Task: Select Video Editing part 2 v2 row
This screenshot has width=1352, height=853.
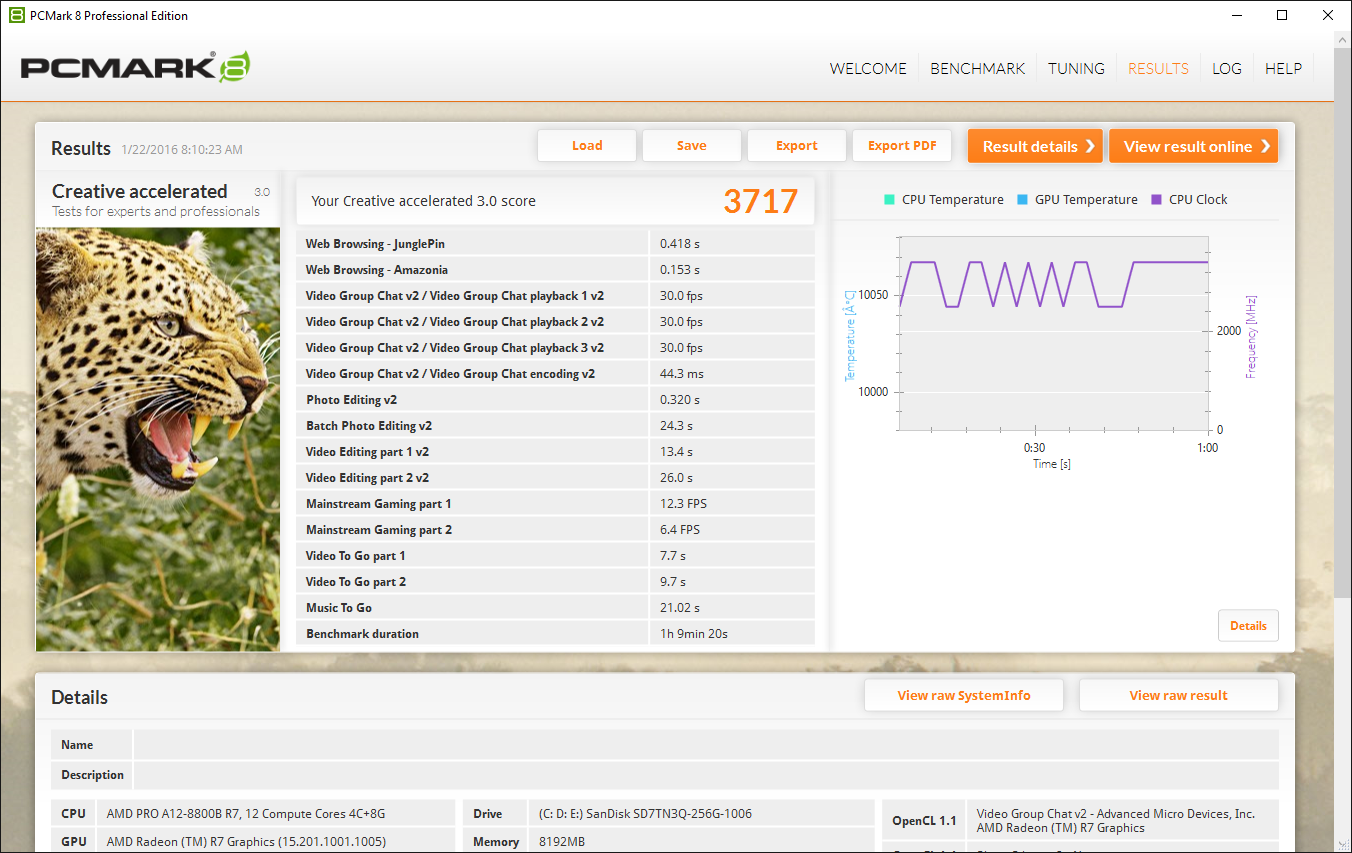Action: (556, 477)
